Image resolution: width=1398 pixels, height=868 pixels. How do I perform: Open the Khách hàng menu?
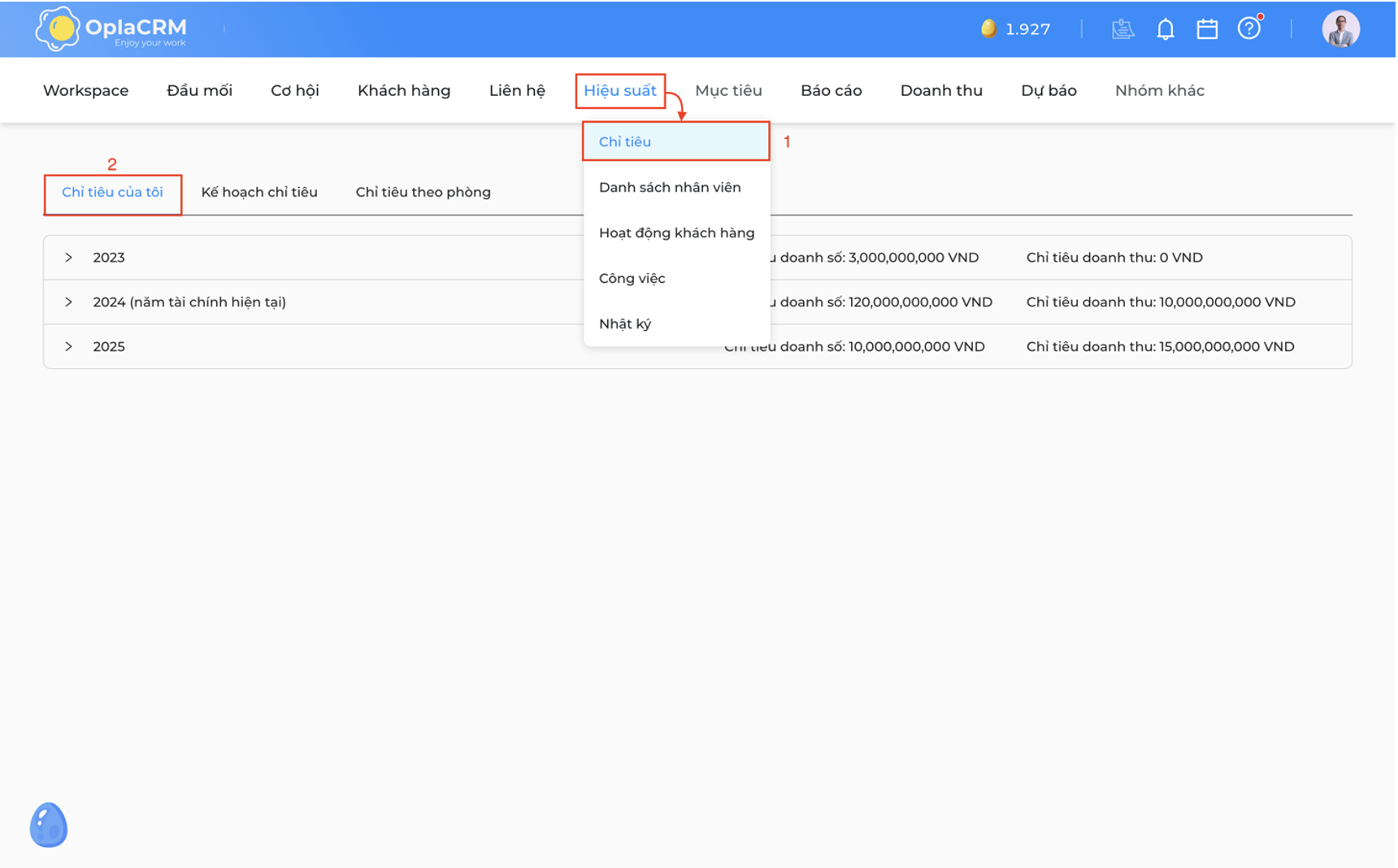point(404,90)
